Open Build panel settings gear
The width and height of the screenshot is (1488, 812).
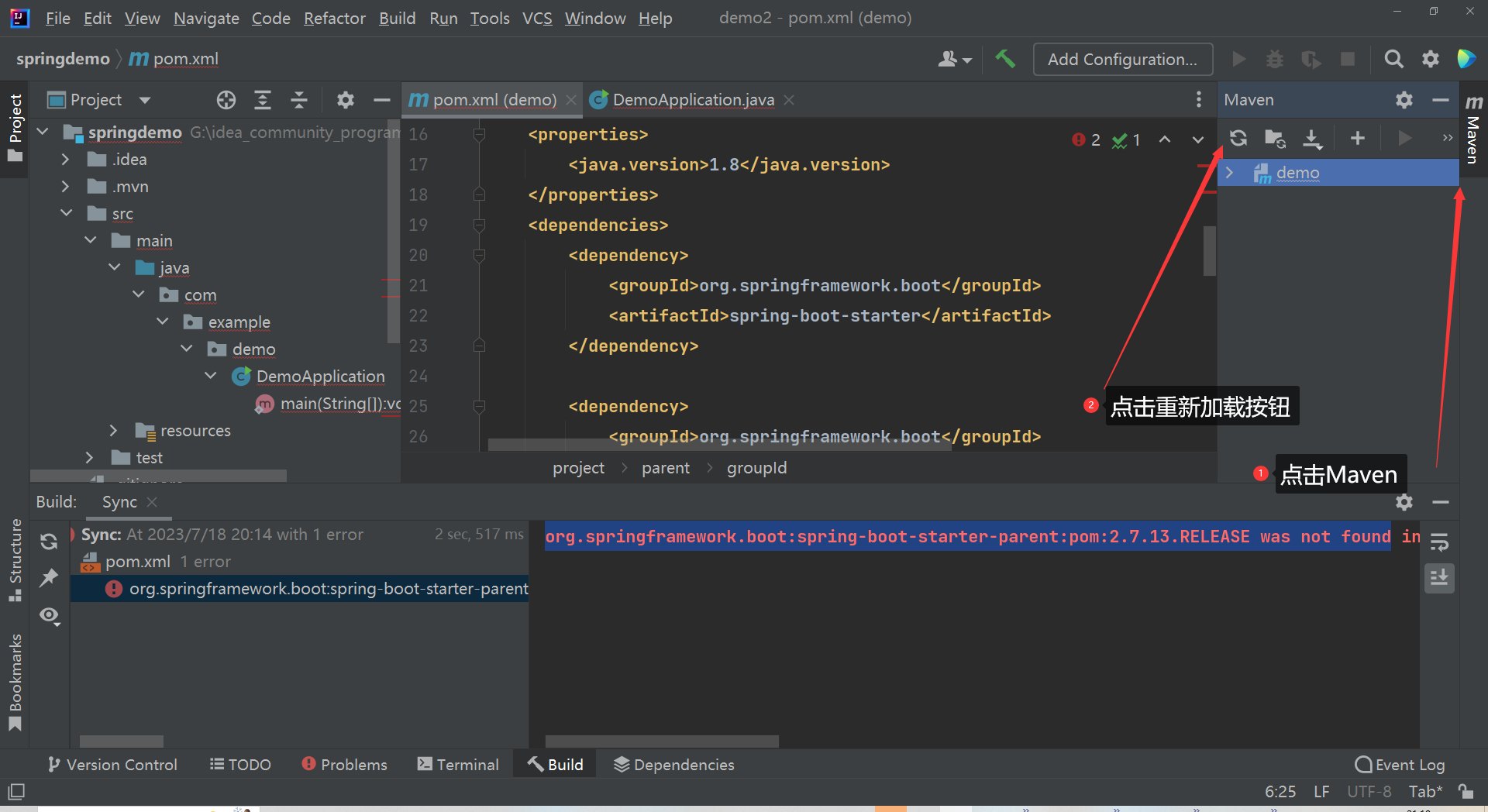click(x=1404, y=502)
